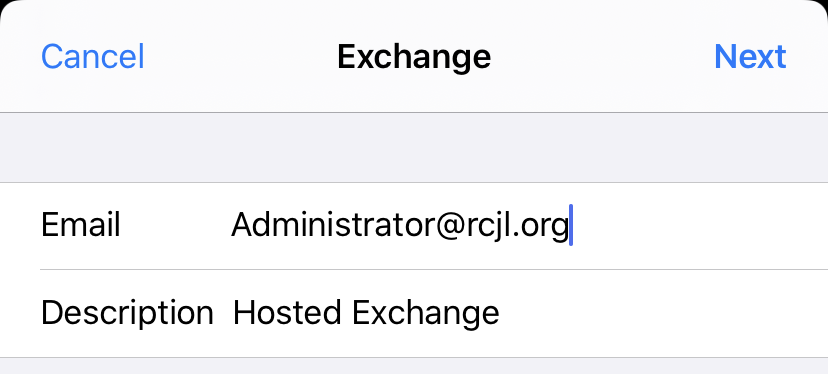Viewport: 828px width, 374px height.
Task: Click gray area below Description row
Action: [414, 366]
